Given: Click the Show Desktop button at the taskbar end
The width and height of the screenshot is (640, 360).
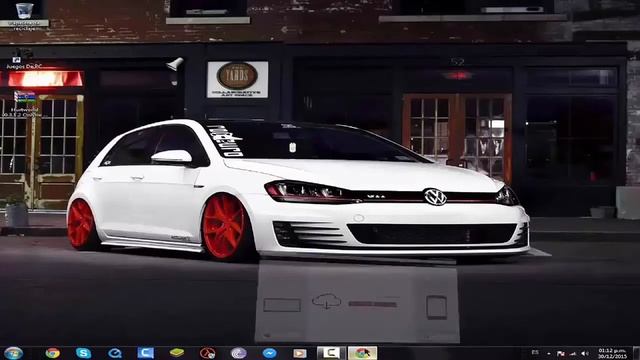Looking at the screenshot, I should (636, 353).
